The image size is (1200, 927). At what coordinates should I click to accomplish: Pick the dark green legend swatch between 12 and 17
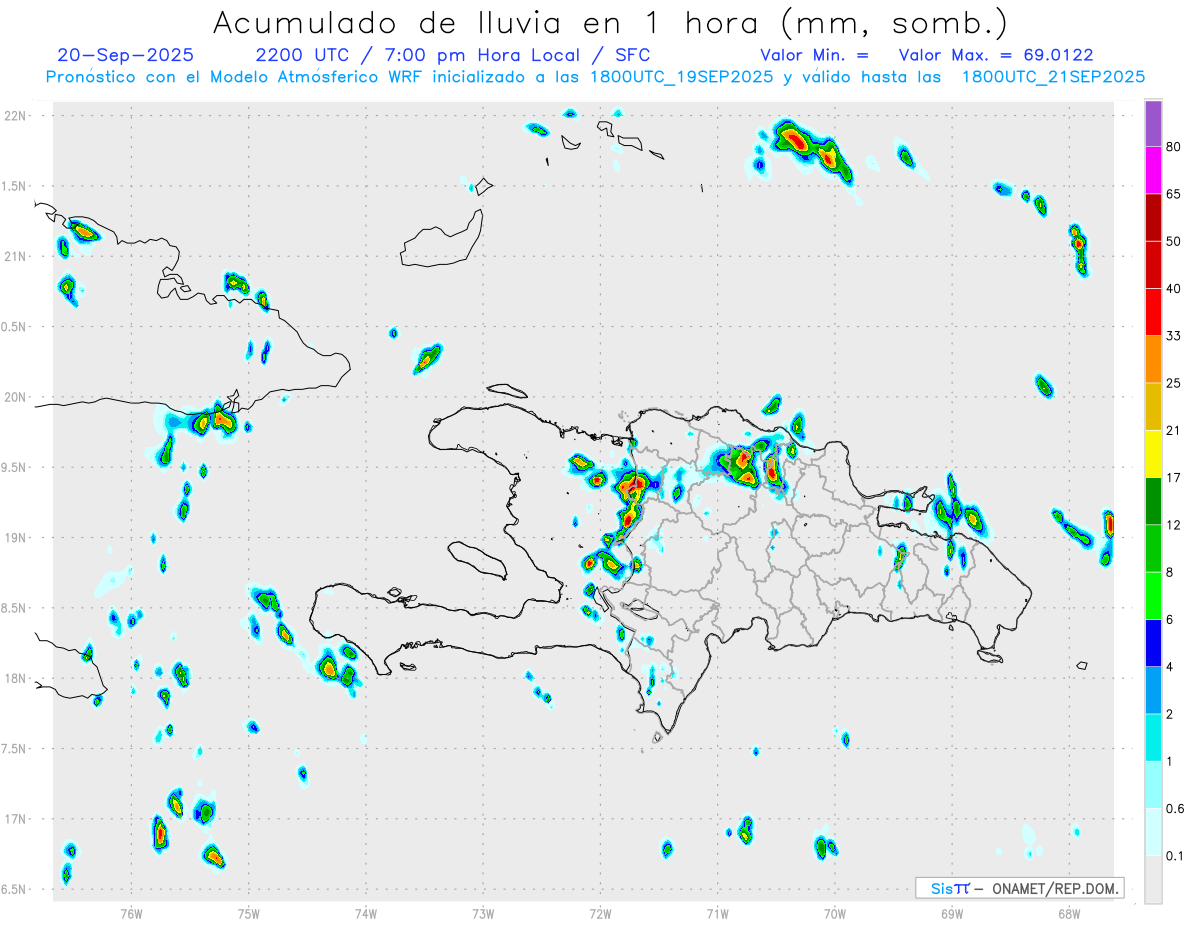(1153, 501)
